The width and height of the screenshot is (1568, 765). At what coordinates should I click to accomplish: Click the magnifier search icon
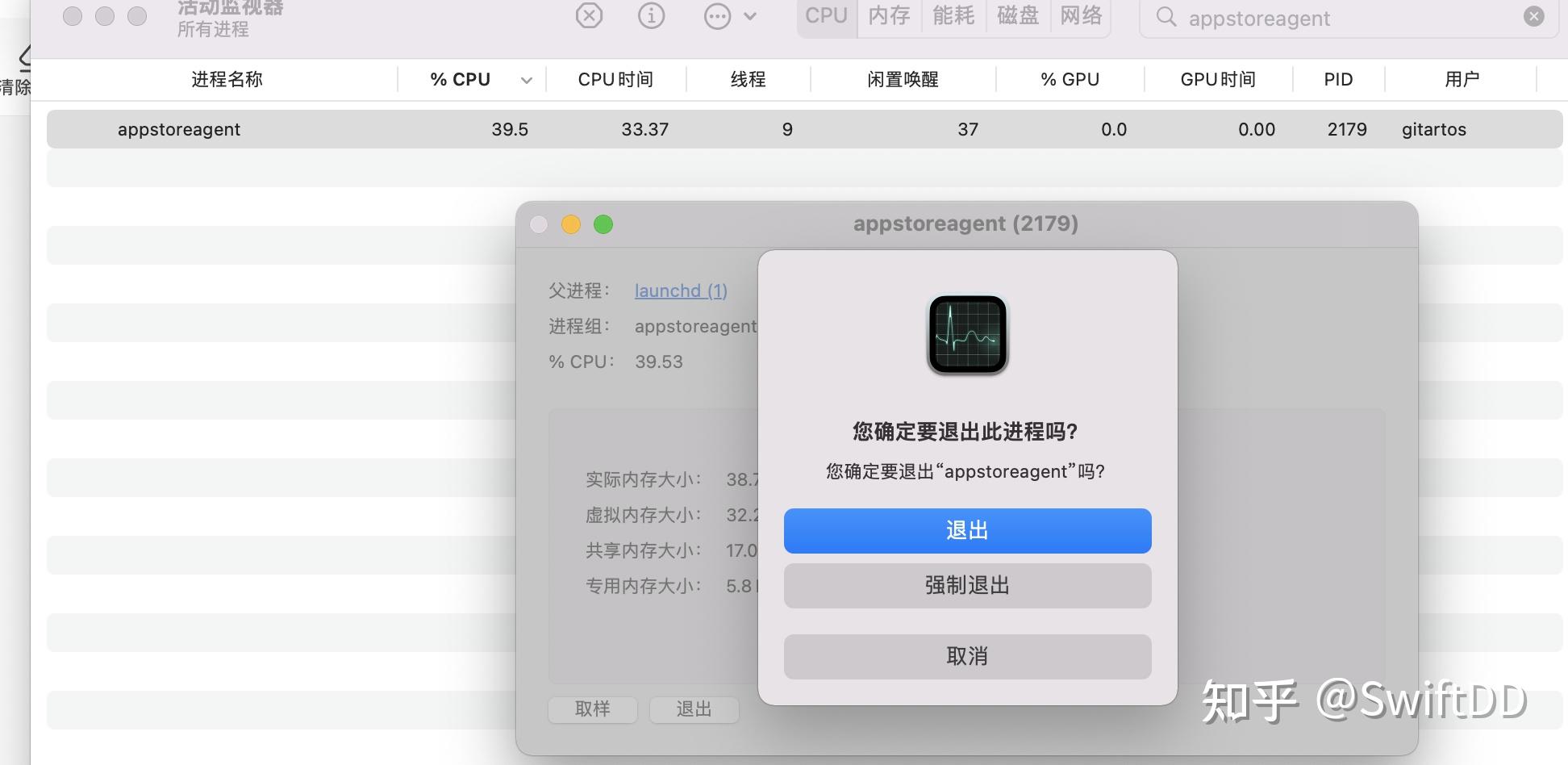click(1166, 17)
